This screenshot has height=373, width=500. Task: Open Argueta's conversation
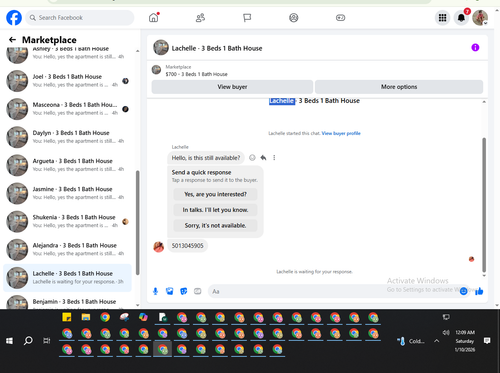tap(67, 165)
